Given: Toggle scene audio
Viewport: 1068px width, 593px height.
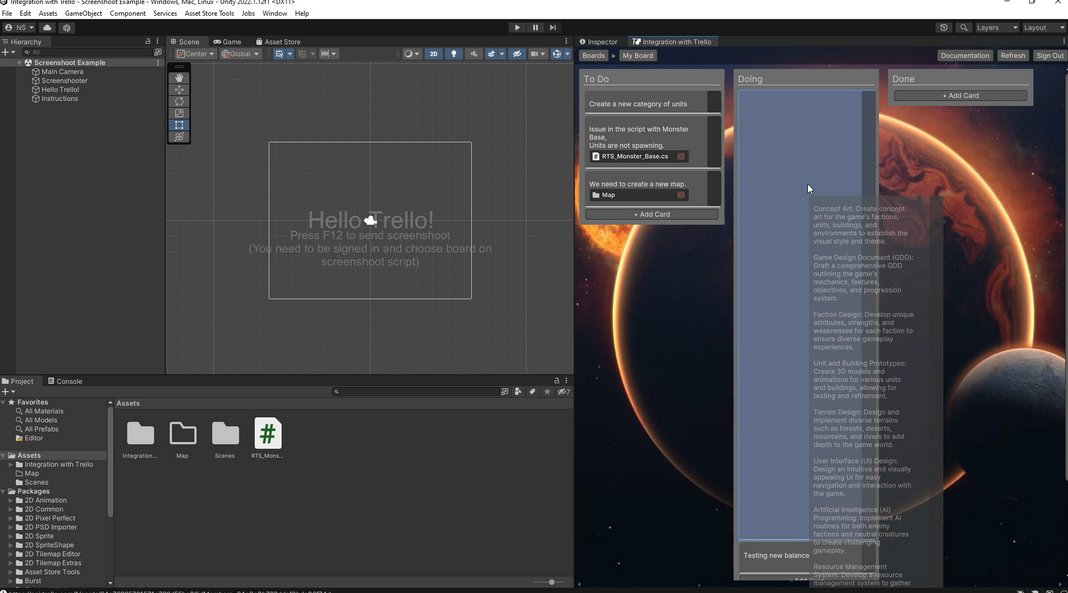Looking at the screenshot, I should 474,54.
